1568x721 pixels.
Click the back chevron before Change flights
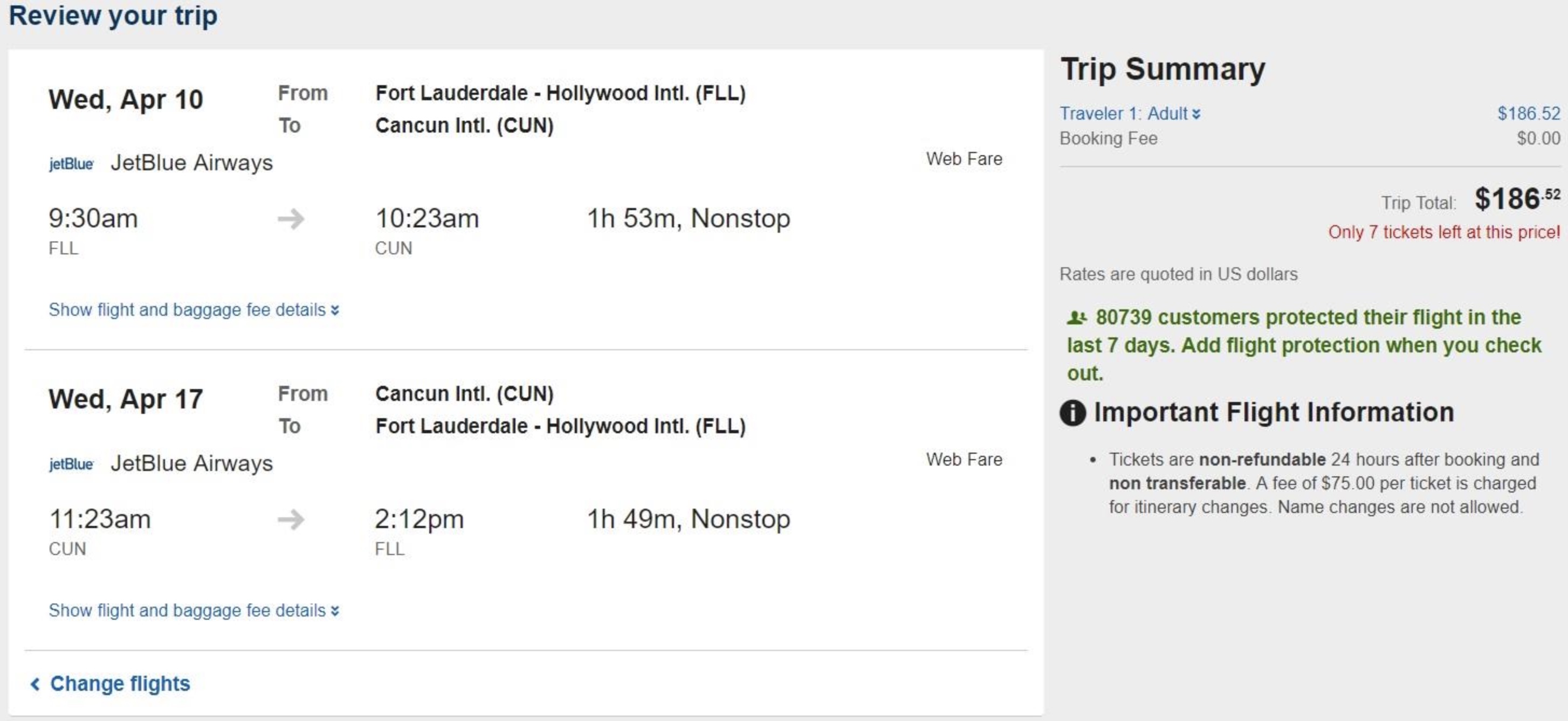point(35,684)
